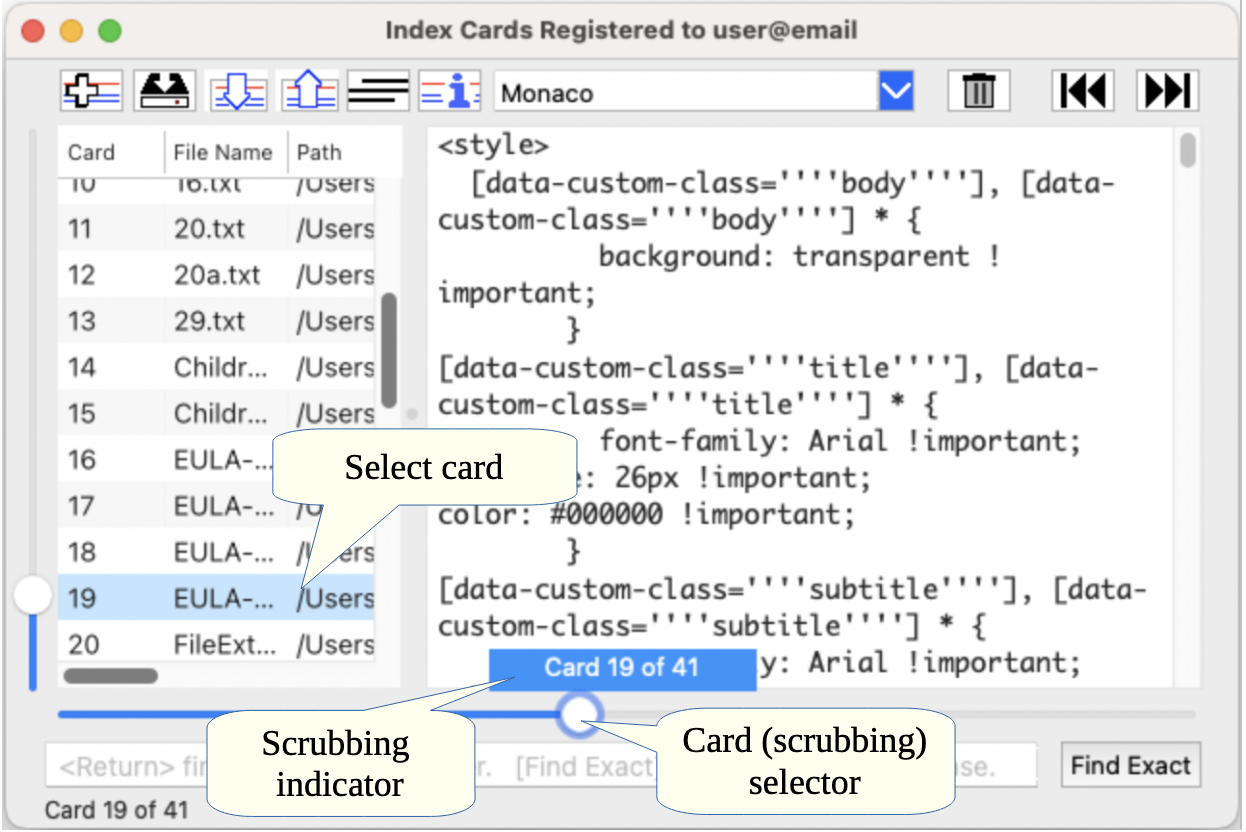Click the horizontal card scrubbing slider knob
The width and height of the screenshot is (1246, 832).
tap(578, 714)
